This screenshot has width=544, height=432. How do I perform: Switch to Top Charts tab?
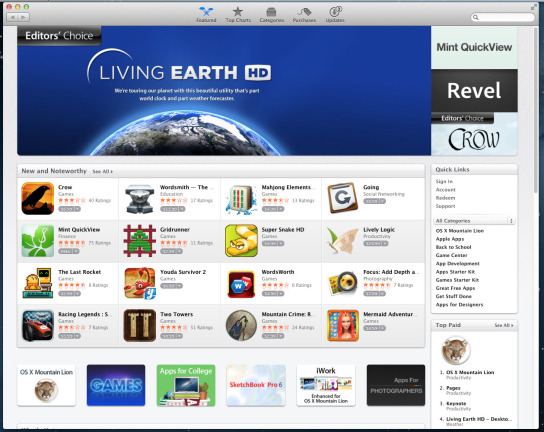(x=238, y=15)
